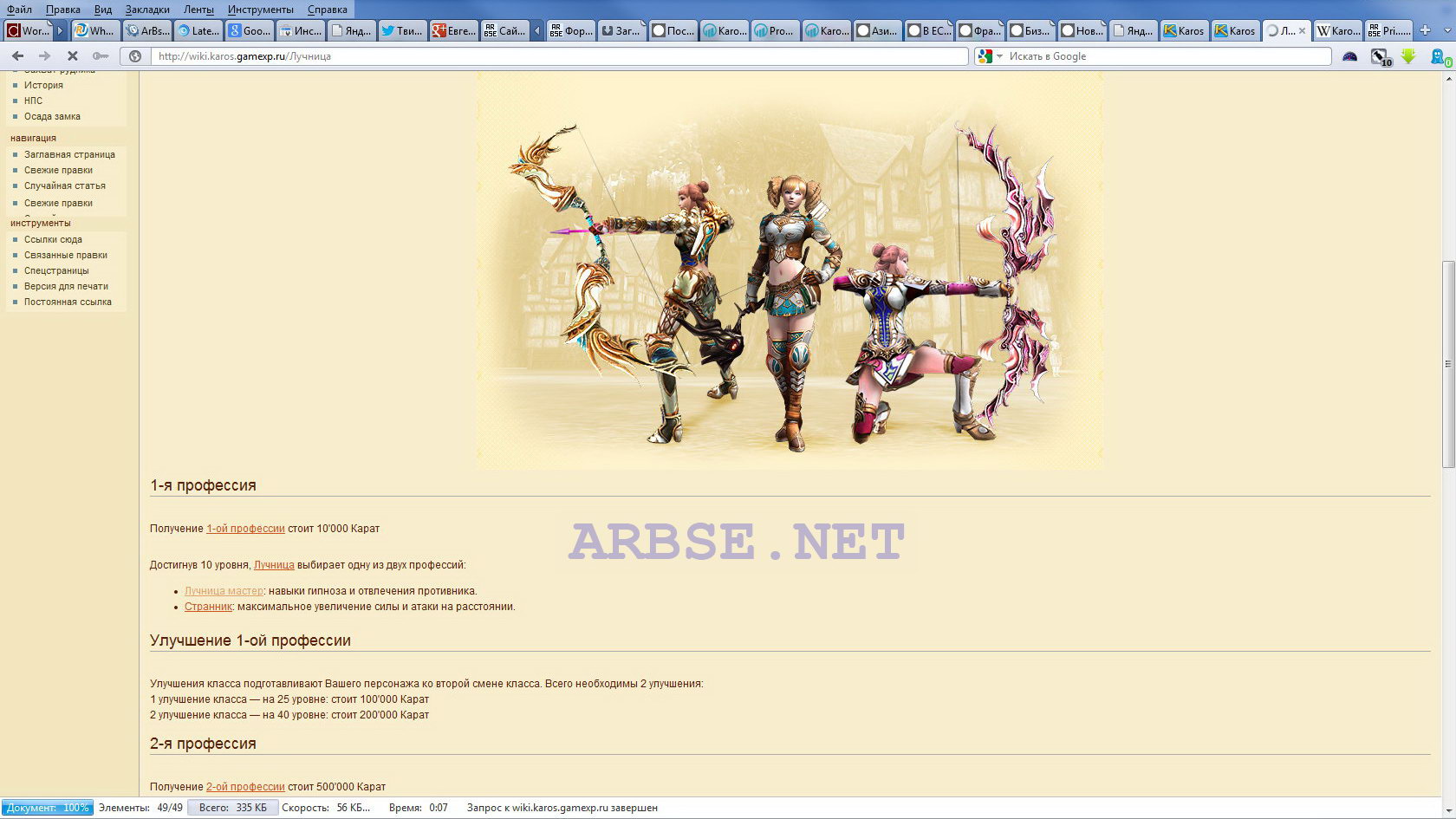Switch to the Биз... tab
The height and width of the screenshot is (819, 1456).
(x=1030, y=30)
